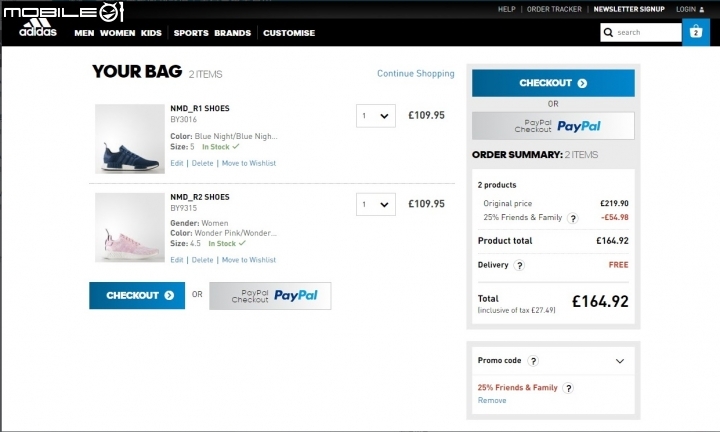
Task: Open the blue NMD_R1 shoe thumbnail
Action: (x=130, y=139)
